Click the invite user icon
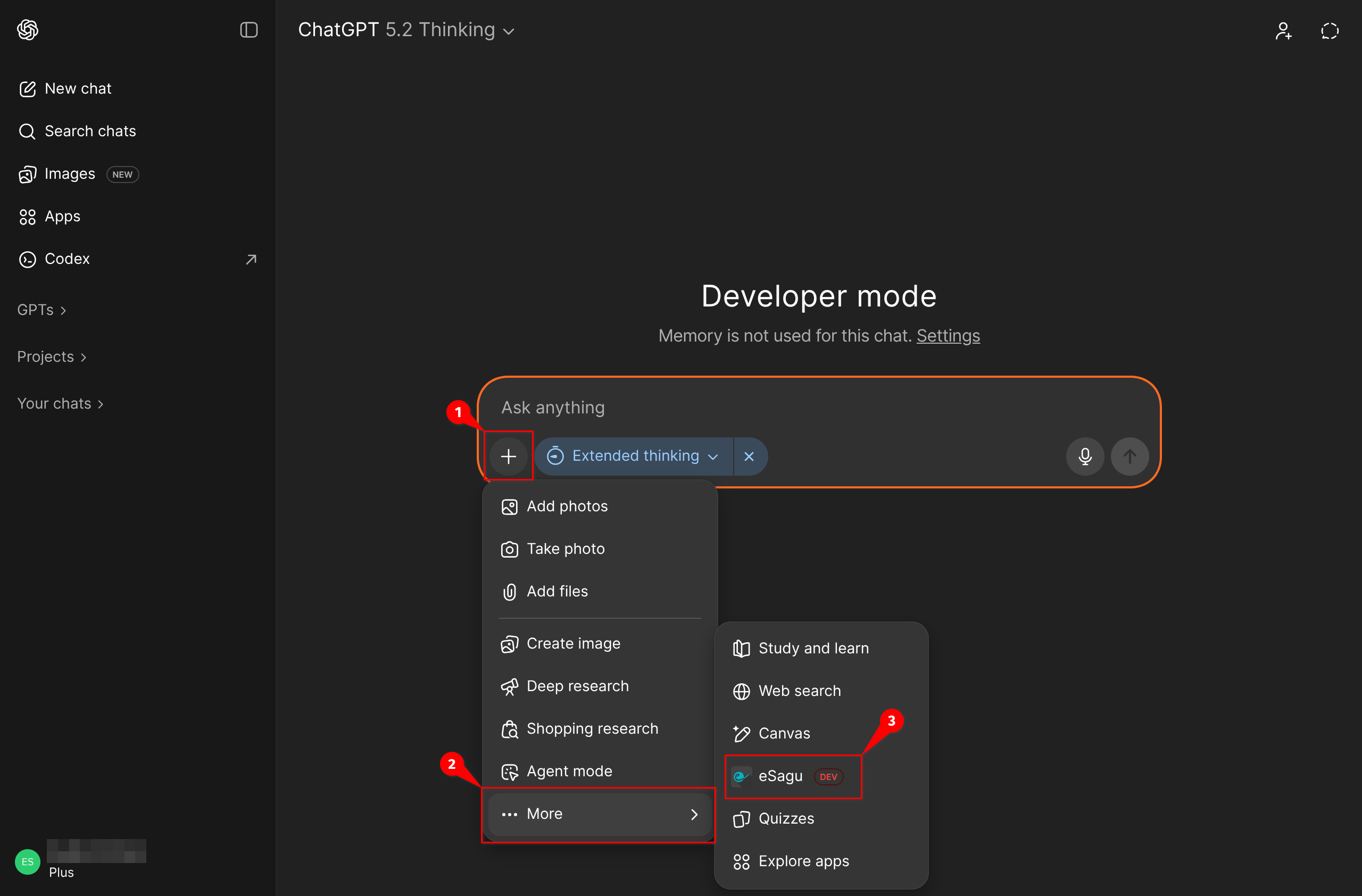Viewport: 1362px width, 896px height. (1283, 30)
